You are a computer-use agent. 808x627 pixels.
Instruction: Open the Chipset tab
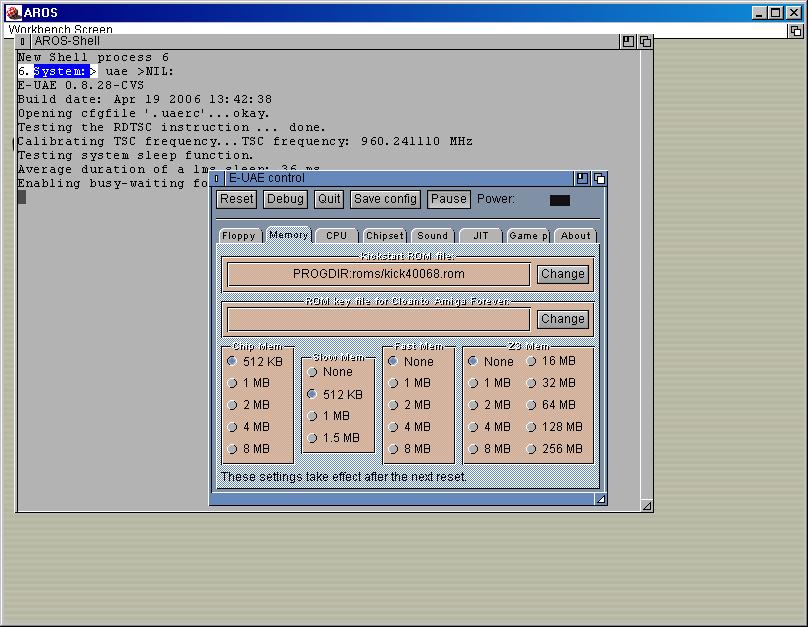pos(384,235)
